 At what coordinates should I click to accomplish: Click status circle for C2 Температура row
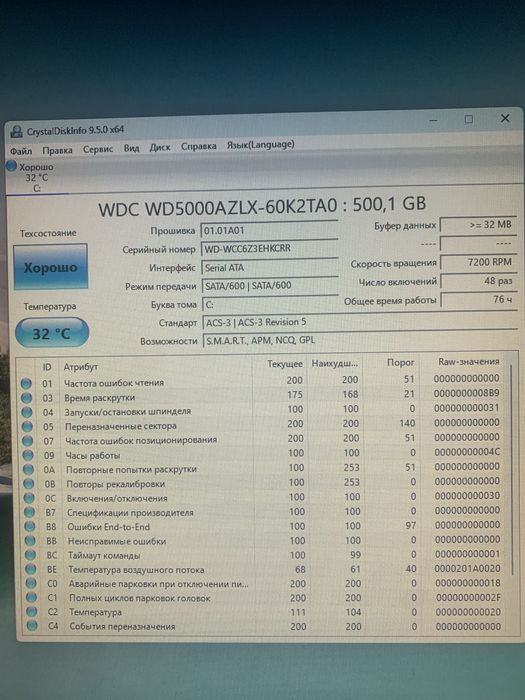32,612
